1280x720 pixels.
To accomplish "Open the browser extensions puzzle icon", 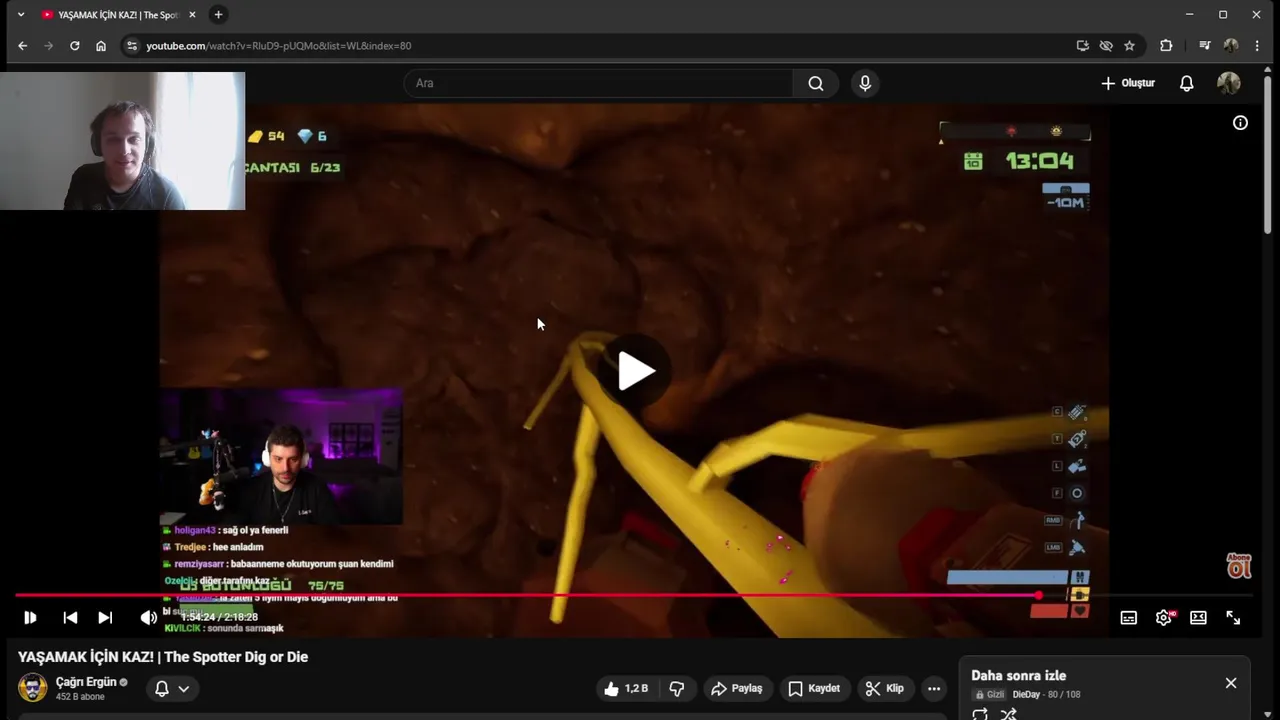I will 1166,45.
